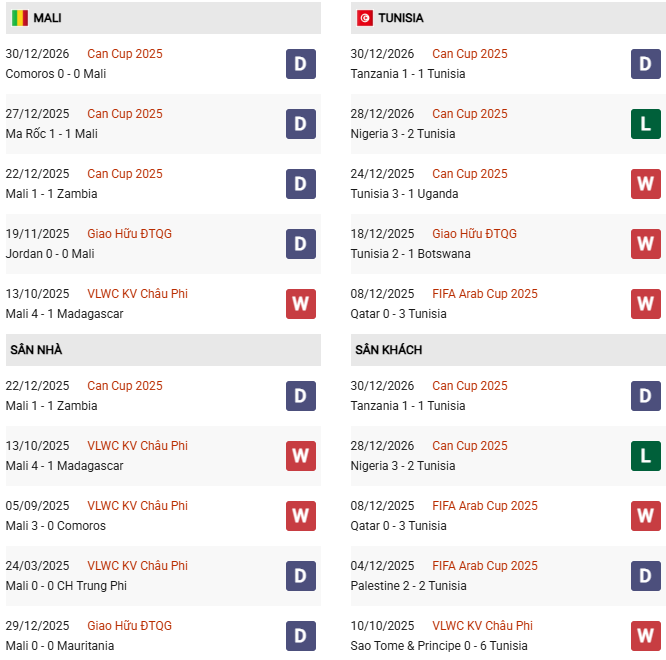Click the L badge for Nigeria 3 - 2 Tunisia in Tunisia's recent form list
This screenshot has width=666, height=660.
click(x=646, y=124)
